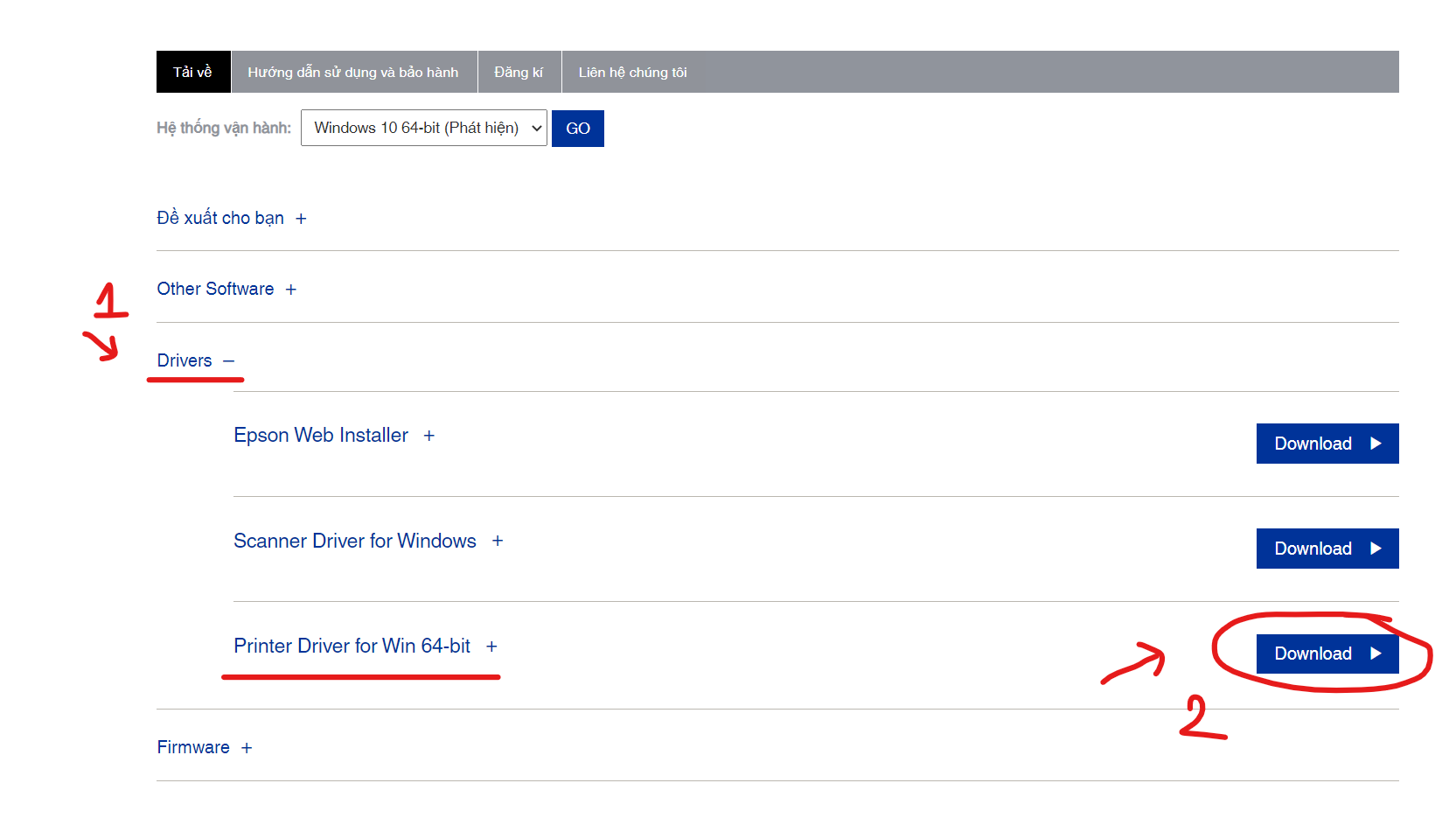Open the operating system dropdown
Screen dimensions: 1456x818
(423, 128)
